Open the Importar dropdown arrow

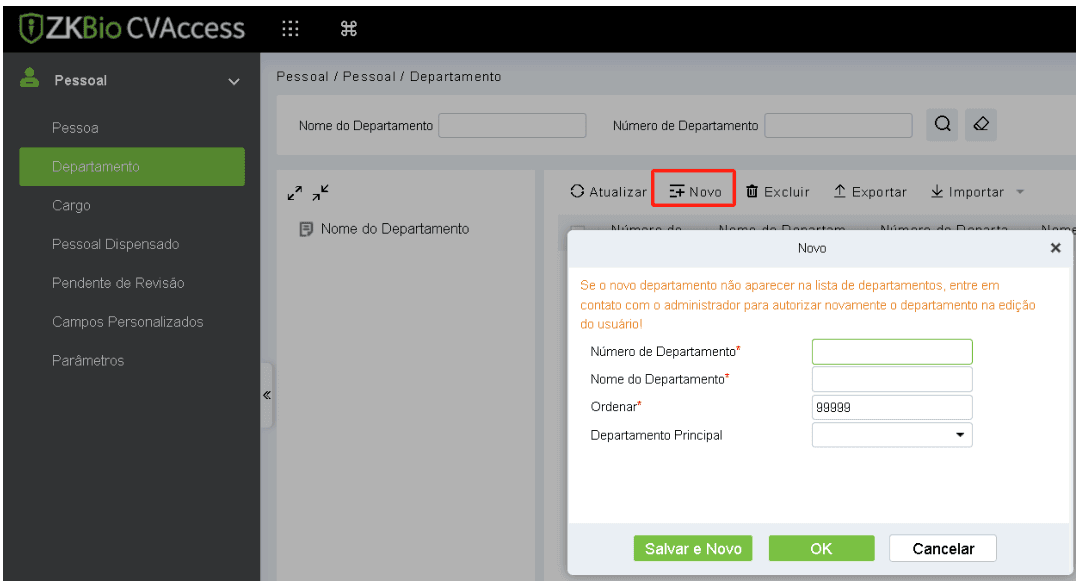pyautogui.click(x=1020, y=192)
